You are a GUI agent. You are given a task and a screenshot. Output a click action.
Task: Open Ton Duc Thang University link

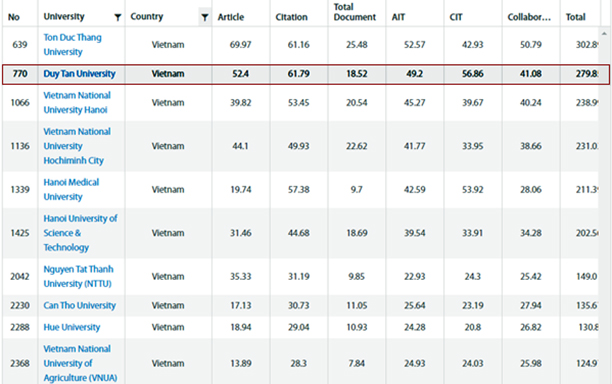coord(73,44)
